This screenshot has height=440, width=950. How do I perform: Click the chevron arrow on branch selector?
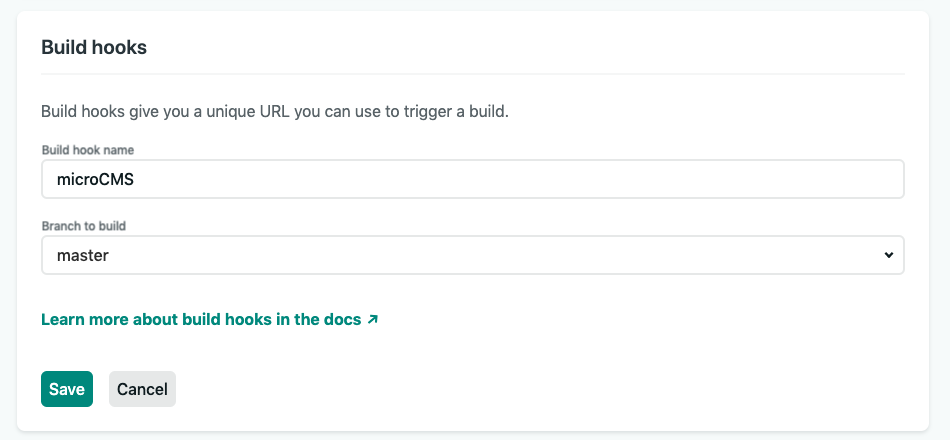pyautogui.click(x=888, y=255)
